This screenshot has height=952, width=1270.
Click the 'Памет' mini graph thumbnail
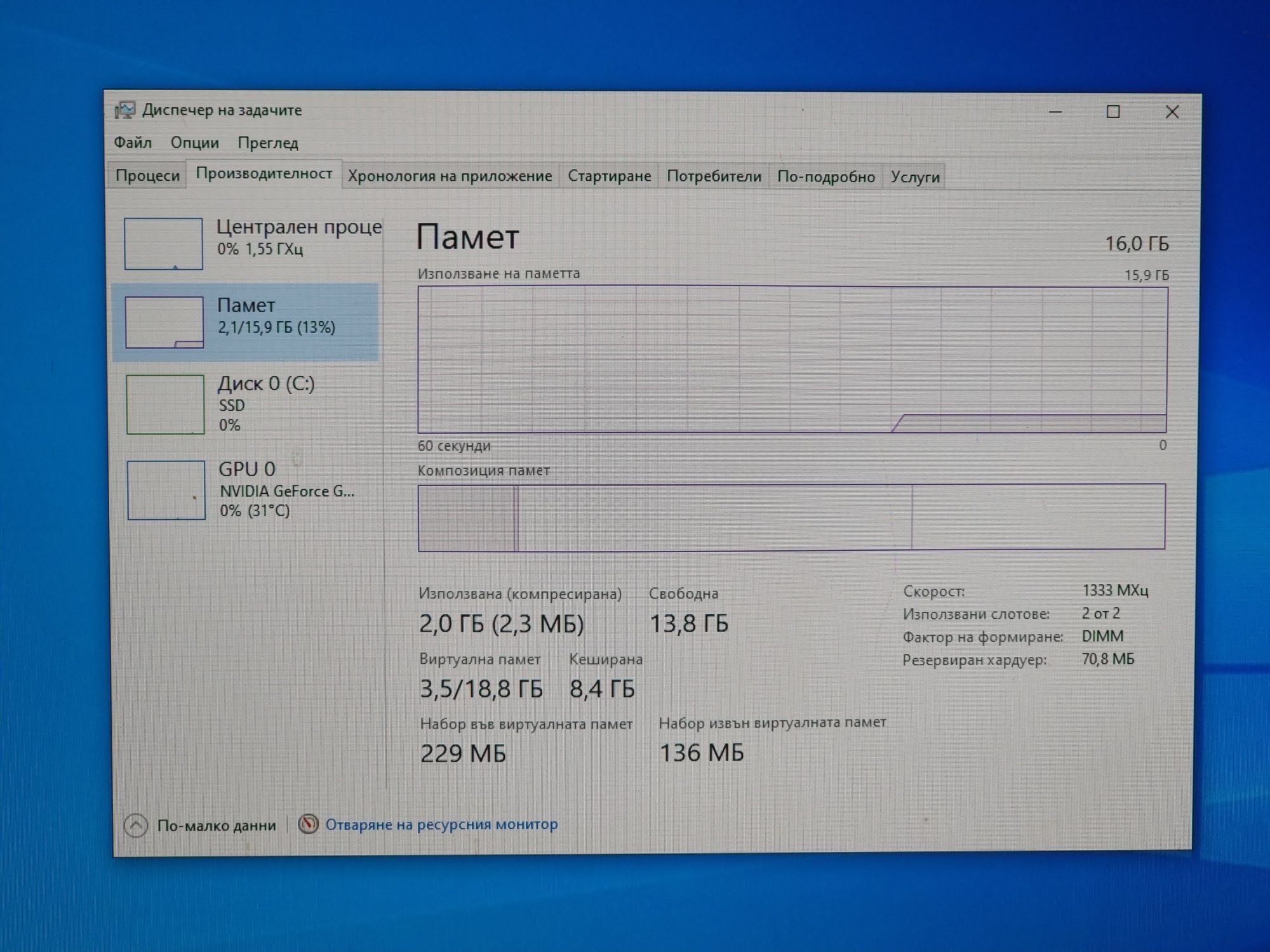[x=164, y=322]
